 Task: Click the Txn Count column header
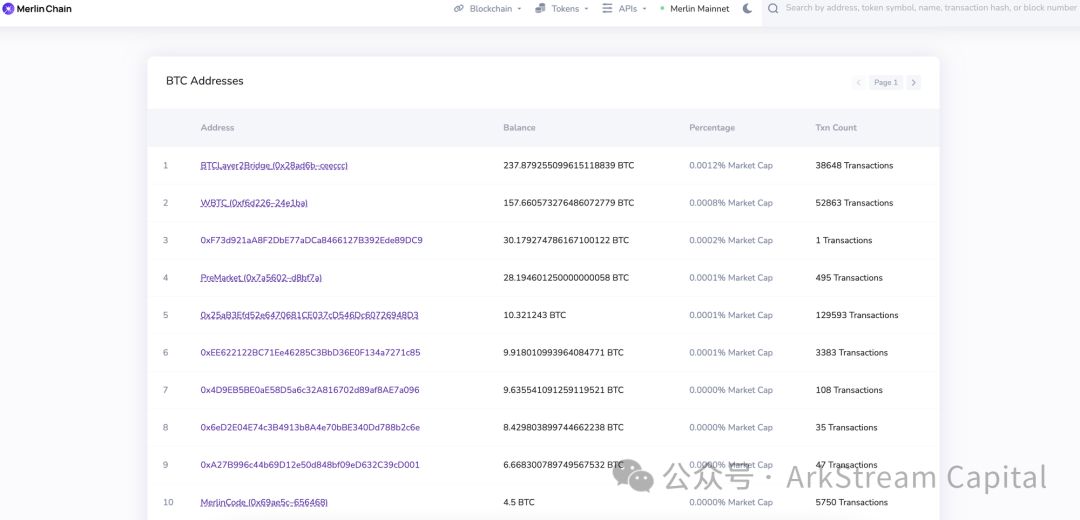pyautogui.click(x=836, y=127)
